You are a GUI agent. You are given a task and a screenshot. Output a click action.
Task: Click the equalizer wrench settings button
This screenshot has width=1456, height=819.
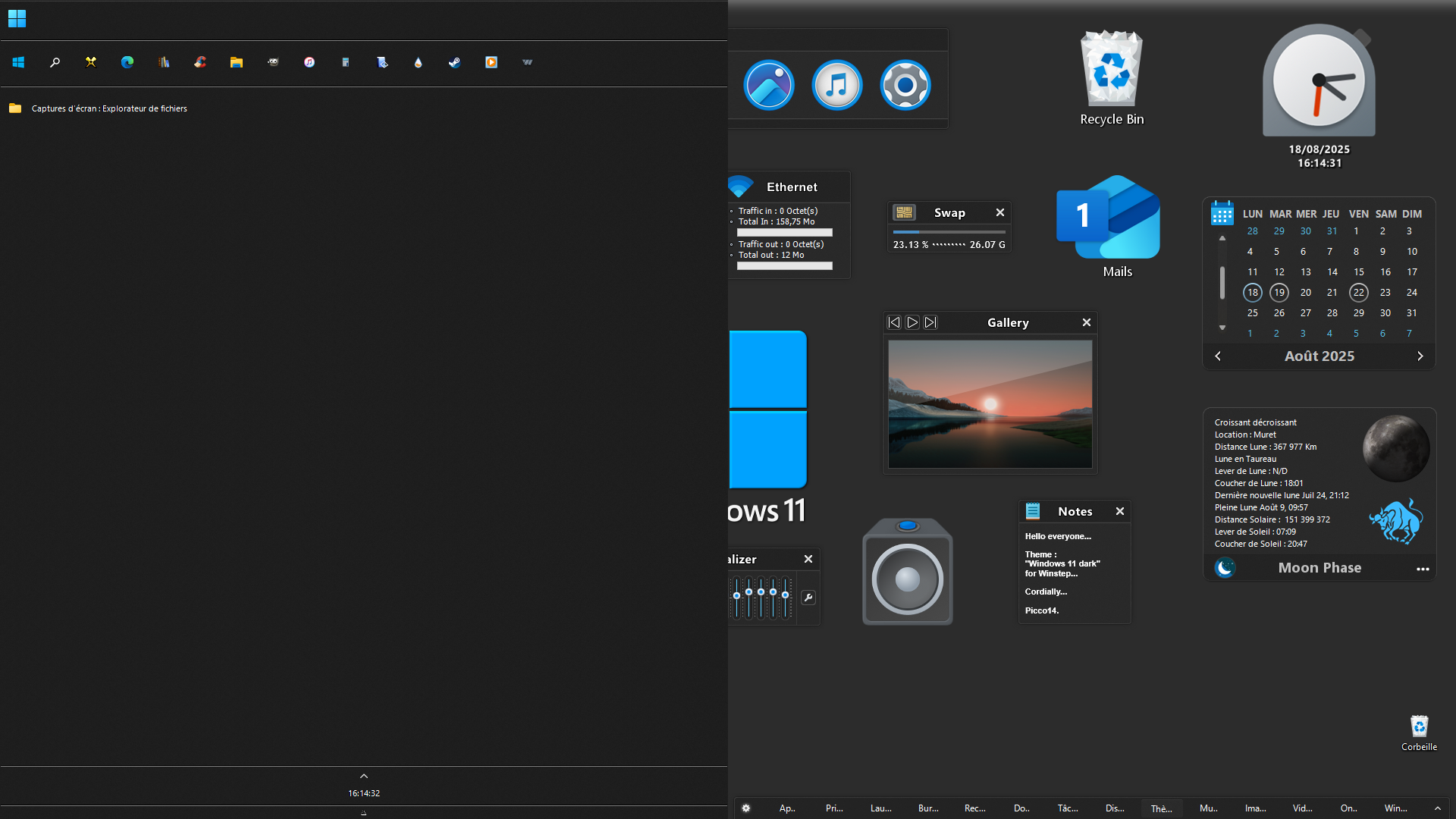coord(808,598)
